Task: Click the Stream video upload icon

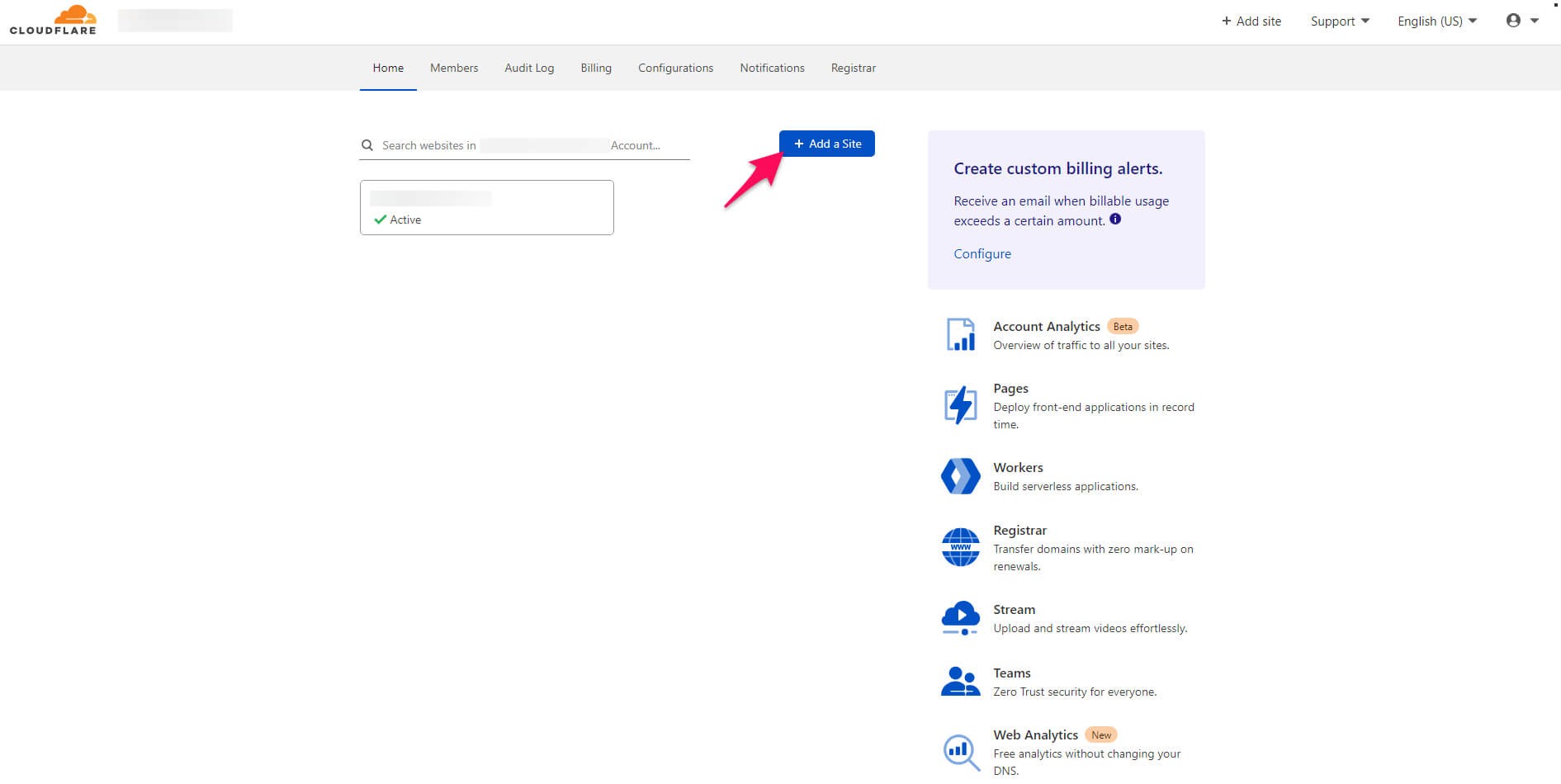Action: click(x=960, y=617)
